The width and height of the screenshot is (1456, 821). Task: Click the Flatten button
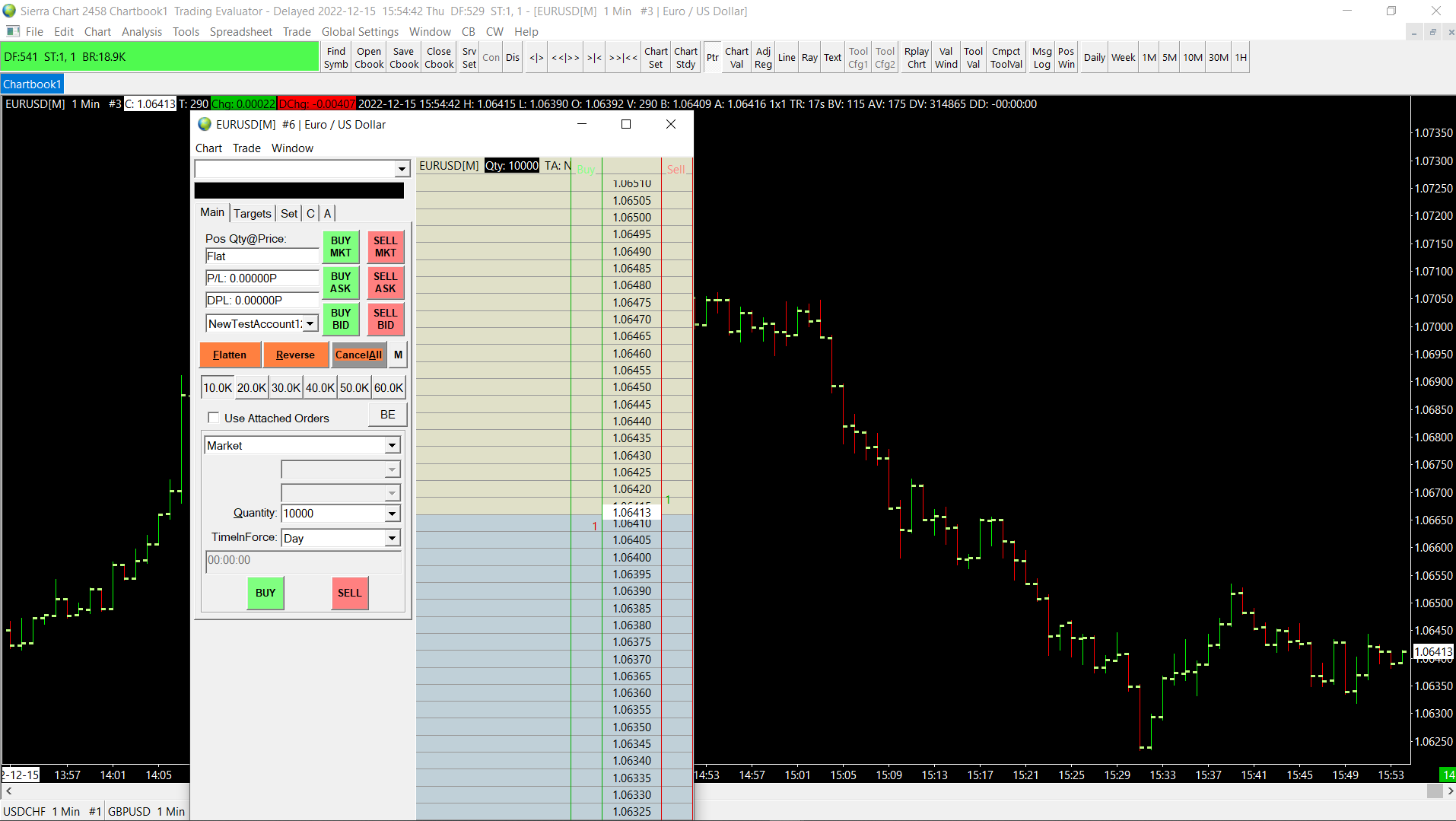pos(230,355)
